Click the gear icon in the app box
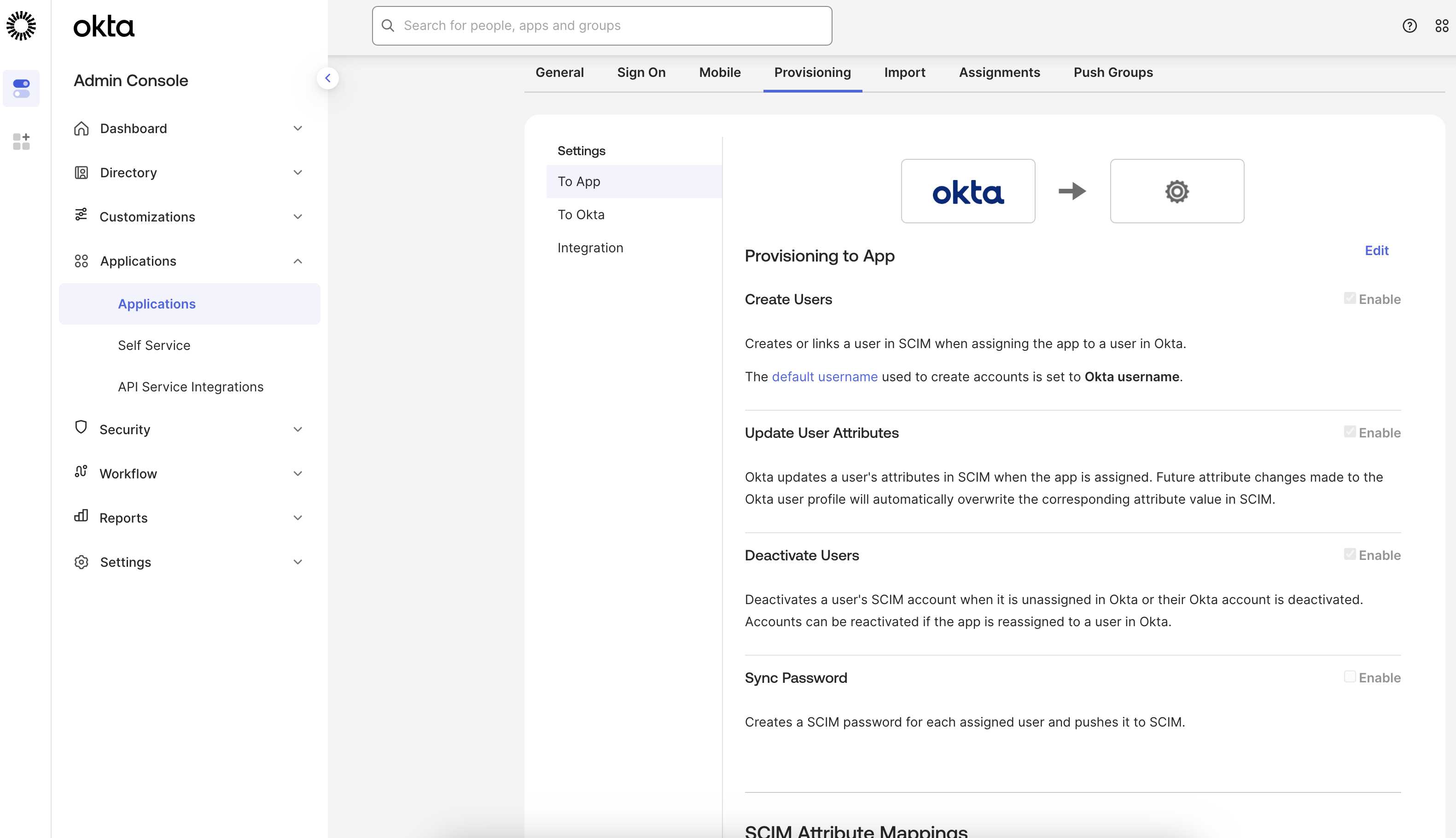Viewport: 1456px width, 838px height. coord(1177,191)
